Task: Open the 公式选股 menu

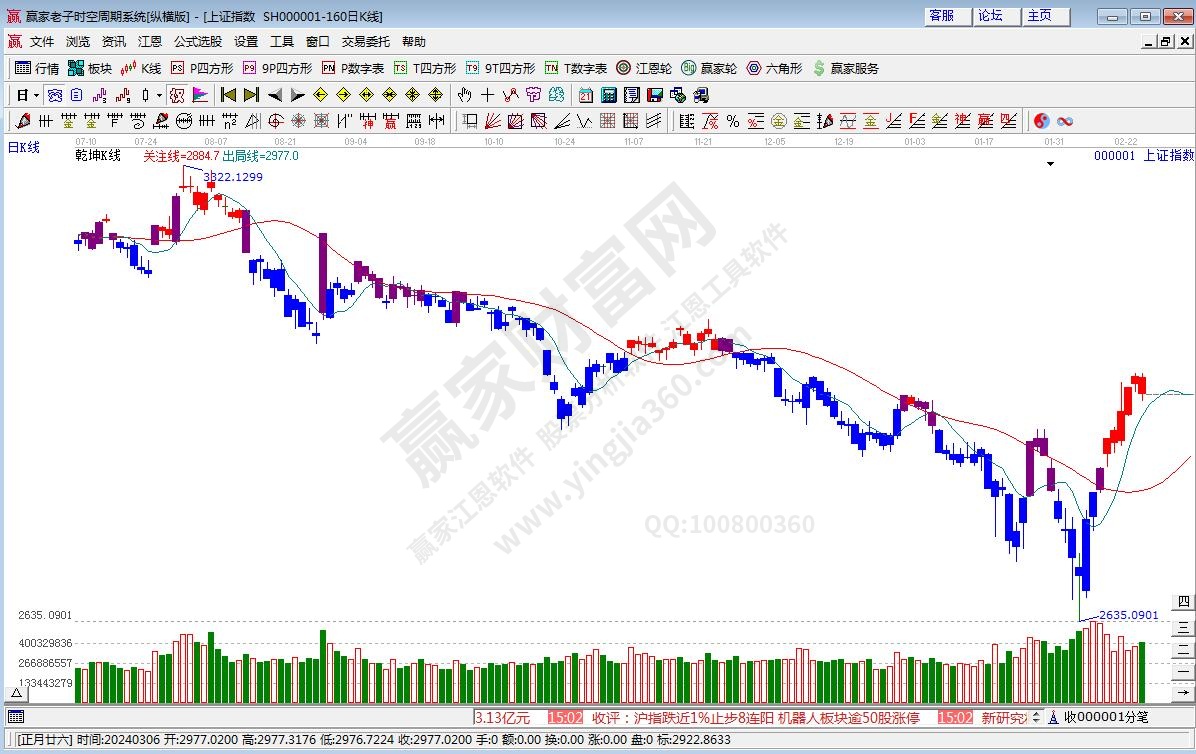Action: 197,42
